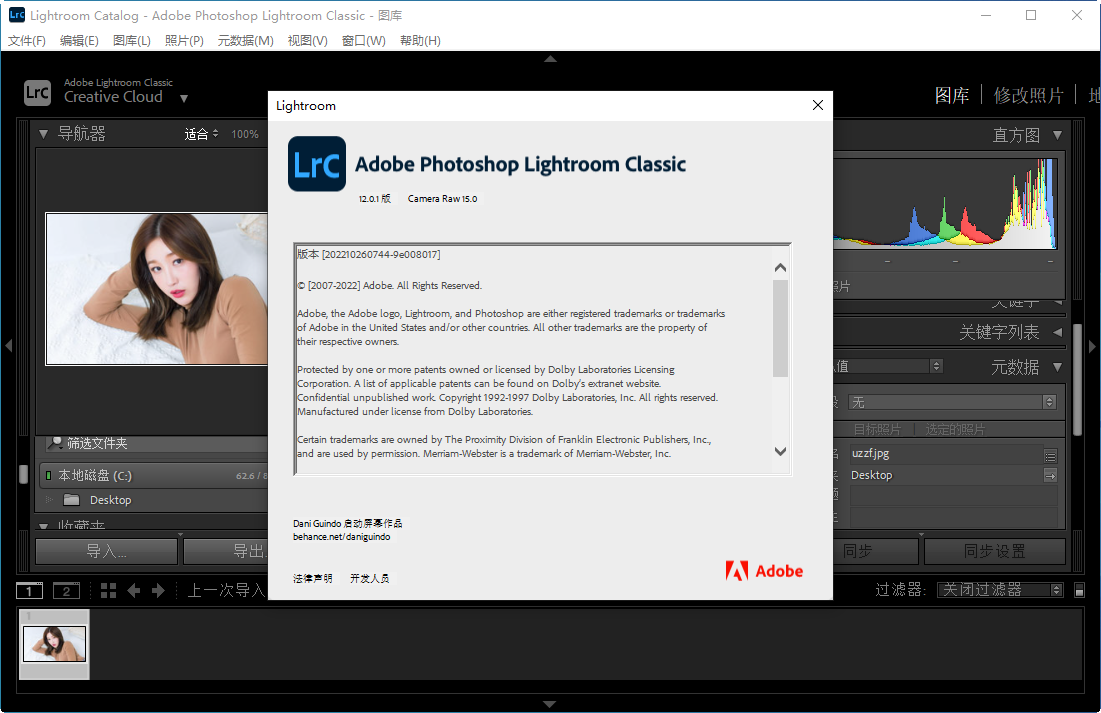1101x713 pixels.
Task: Open the 开发人员 link
Action: pos(369,578)
